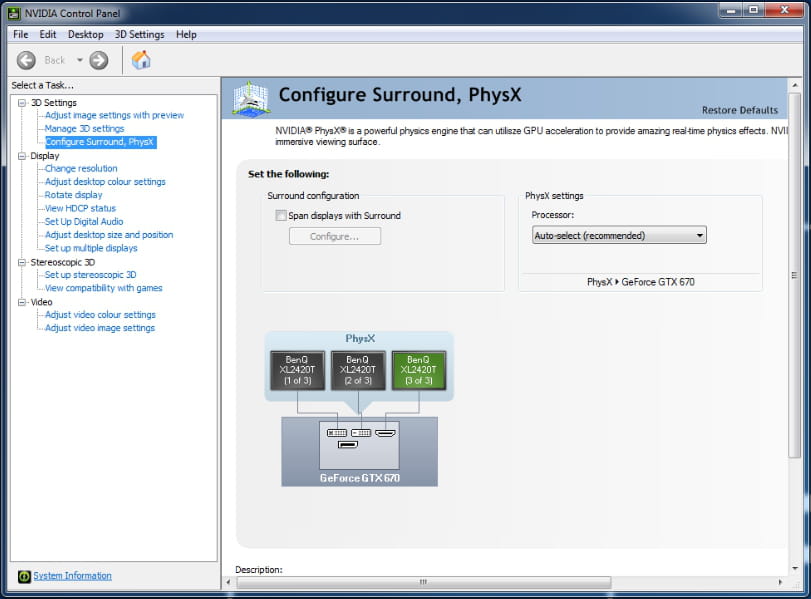Click Restore Defaults link
The height and width of the screenshot is (599, 811).
click(x=739, y=110)
